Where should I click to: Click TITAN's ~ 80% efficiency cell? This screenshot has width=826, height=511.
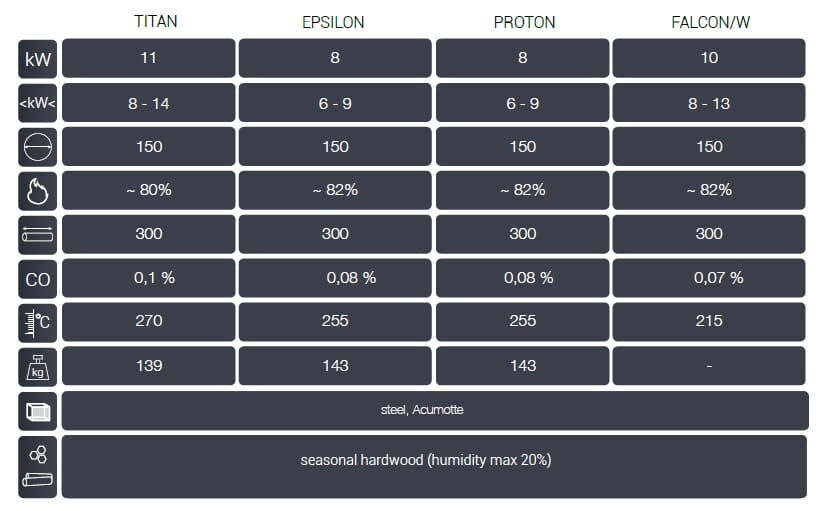[x=149, y=190]
